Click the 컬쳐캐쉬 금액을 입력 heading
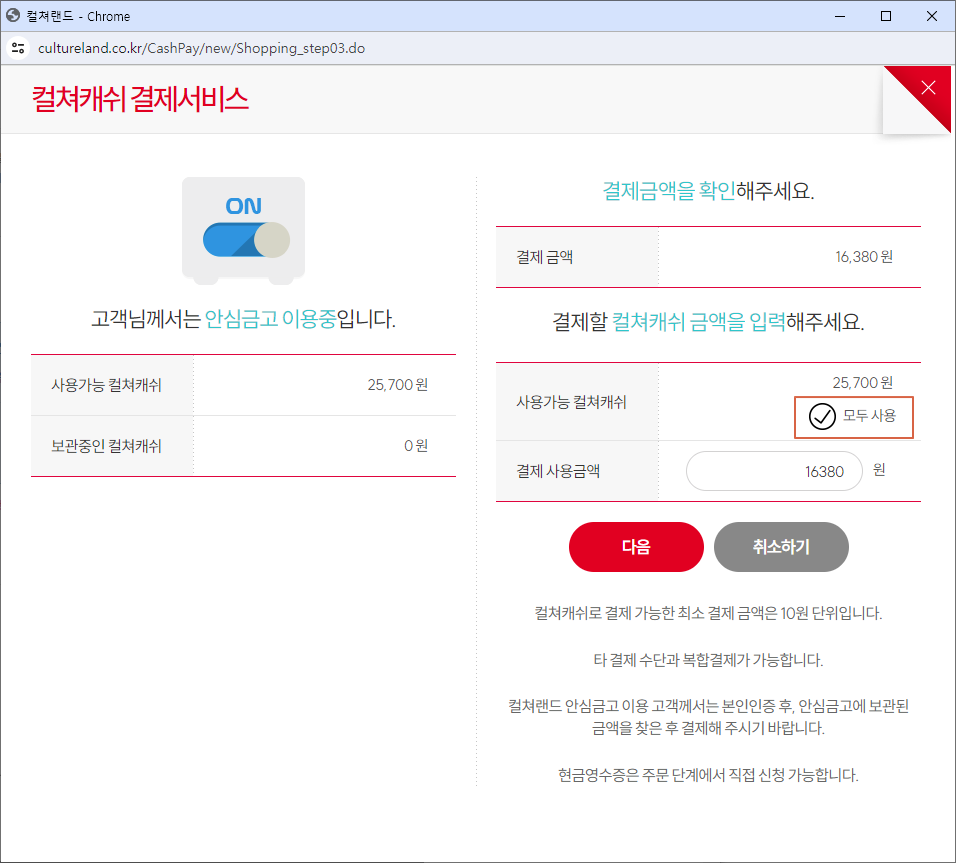956x863 pixels. pos(698,321)
